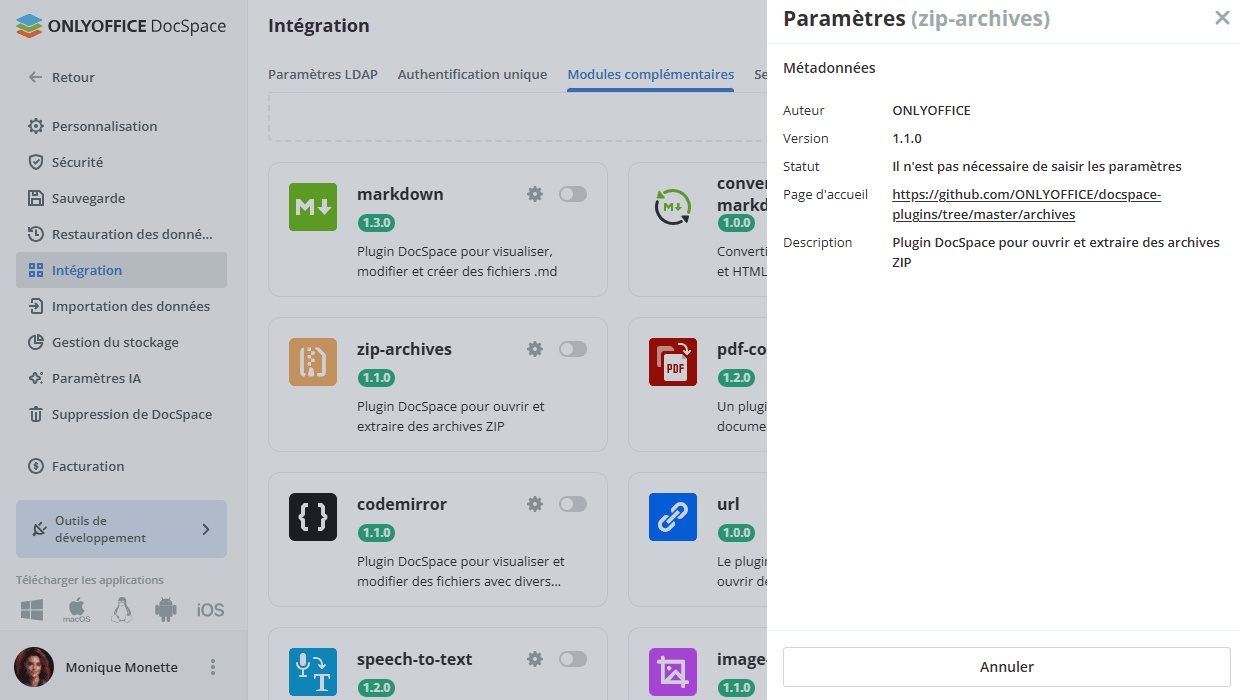
Task: Click the zip-archives plugin gear icon
Action: click(x=535, y=349)
